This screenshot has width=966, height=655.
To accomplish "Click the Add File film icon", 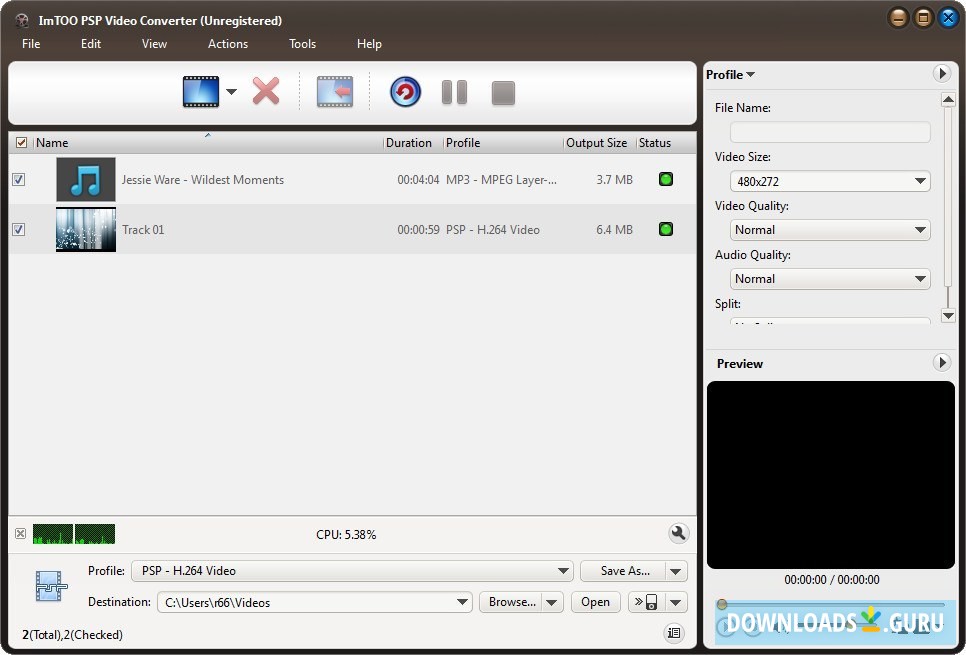I will (x=201, y=92).
